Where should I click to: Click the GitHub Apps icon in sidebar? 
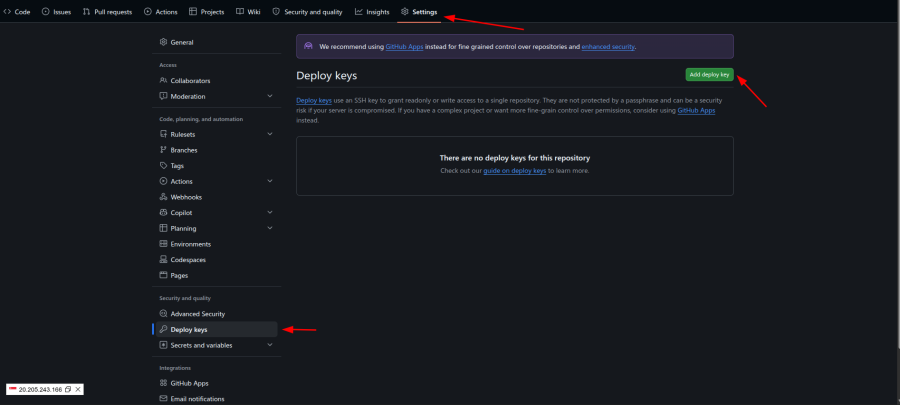(163, 383)
